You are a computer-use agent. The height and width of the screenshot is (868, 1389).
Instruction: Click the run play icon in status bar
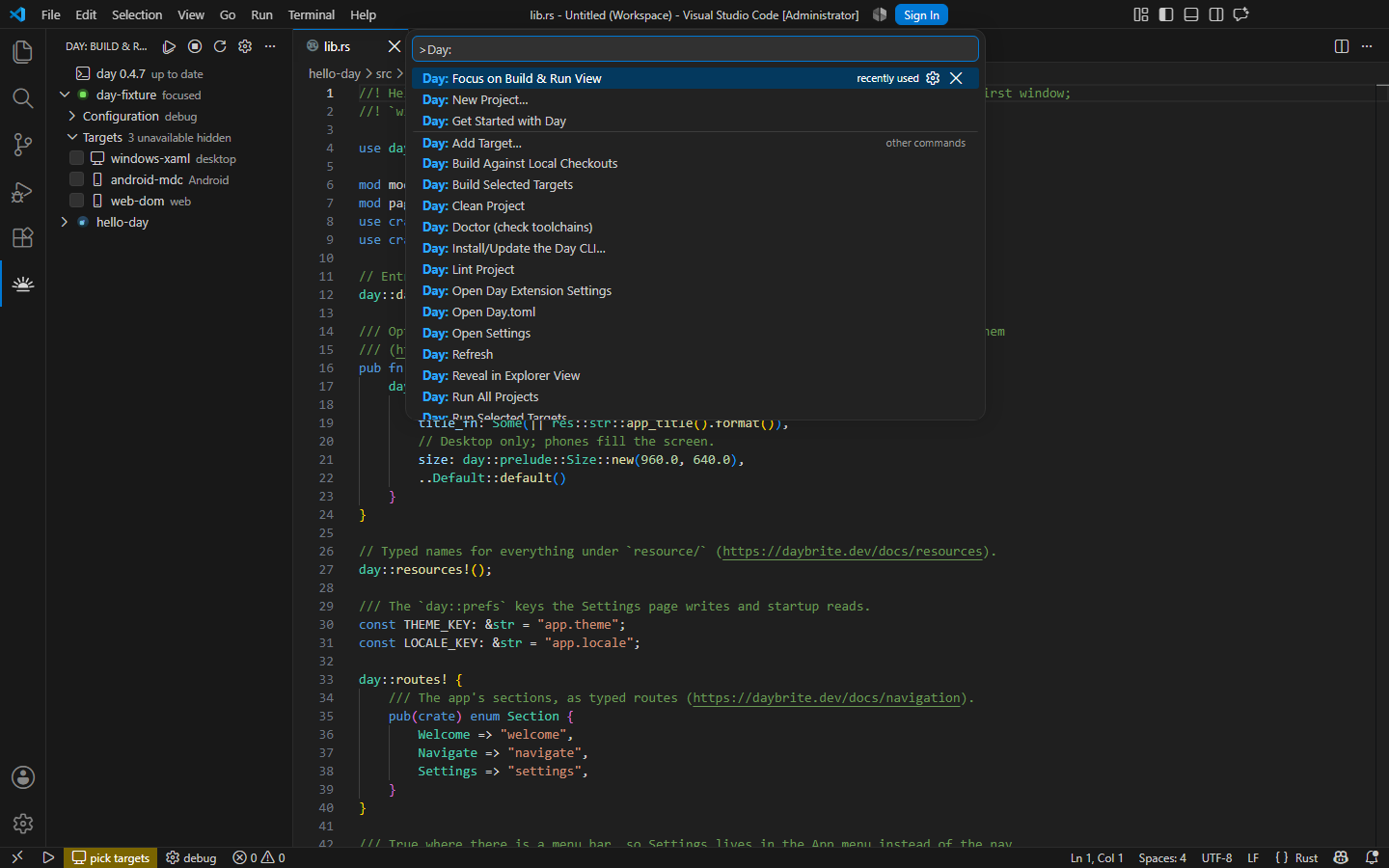pyautogui.click(x=48, y=857)
